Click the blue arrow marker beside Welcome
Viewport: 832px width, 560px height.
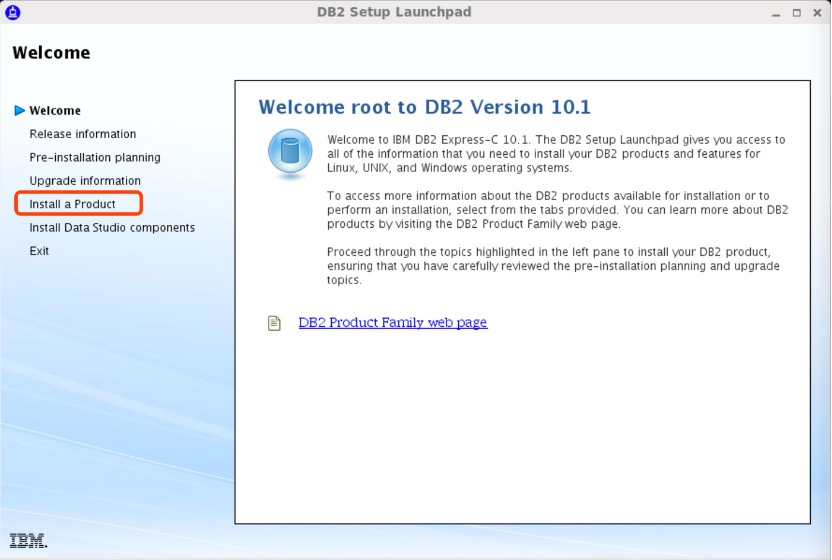coord(20,110)
